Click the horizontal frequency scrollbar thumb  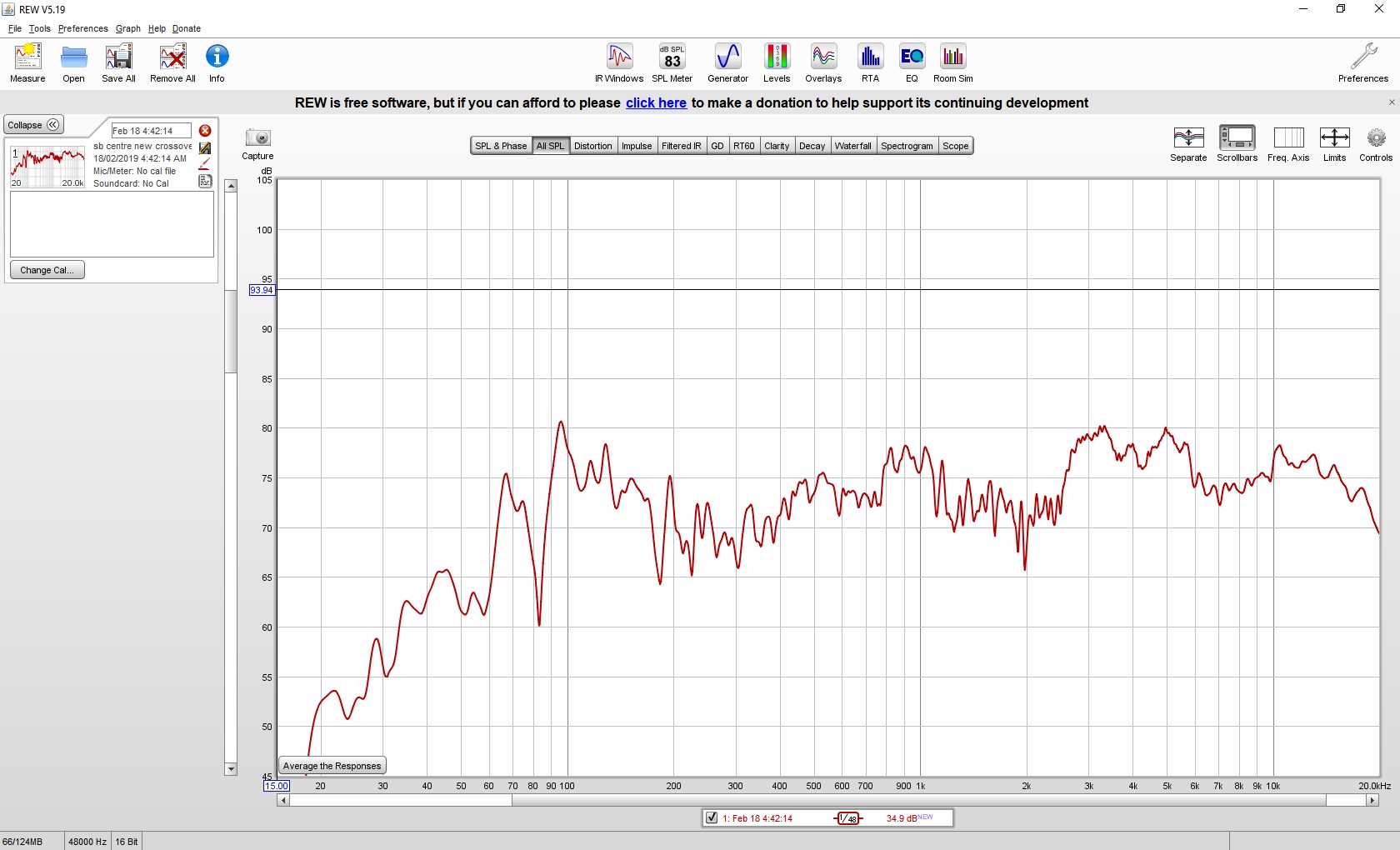918,800
